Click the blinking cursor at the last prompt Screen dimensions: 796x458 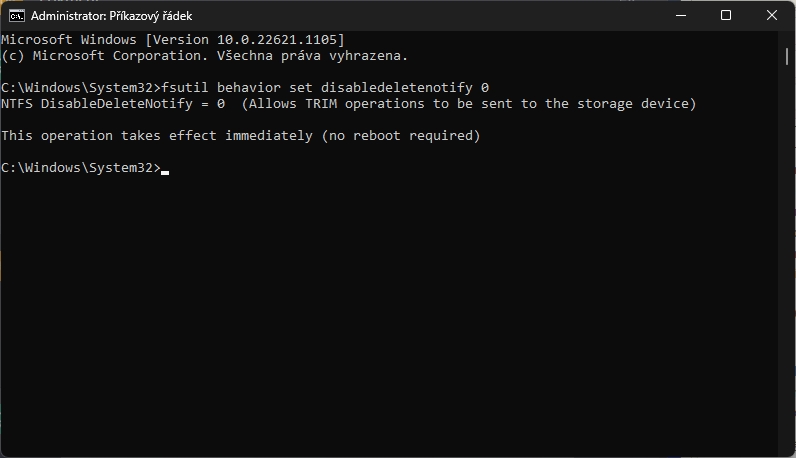(x=165, y=172)
